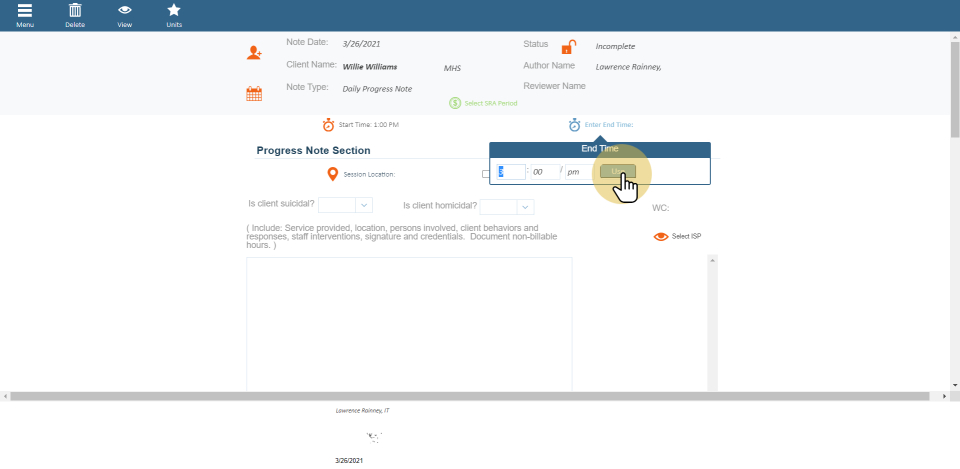The height and width of the screenshot is (469, 960).
Task: Click the Enter End Time link
Action: click(608, 125)
